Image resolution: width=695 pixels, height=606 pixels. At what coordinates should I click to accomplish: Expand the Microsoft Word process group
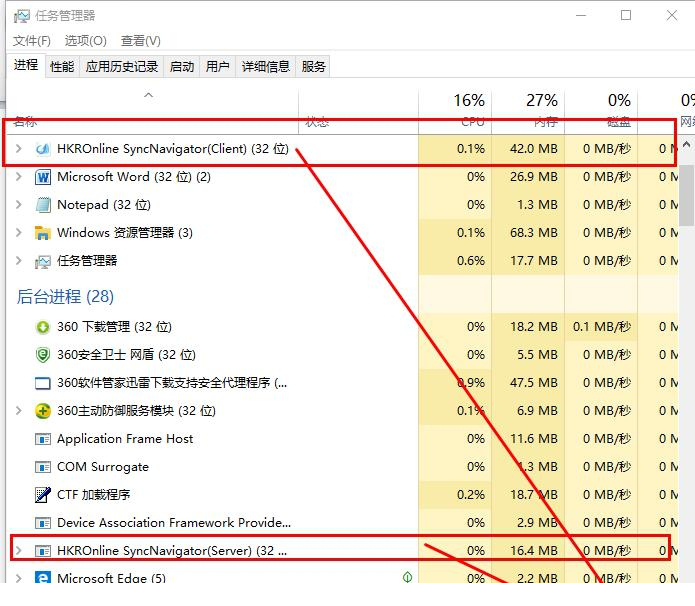[x=19, y=176]
